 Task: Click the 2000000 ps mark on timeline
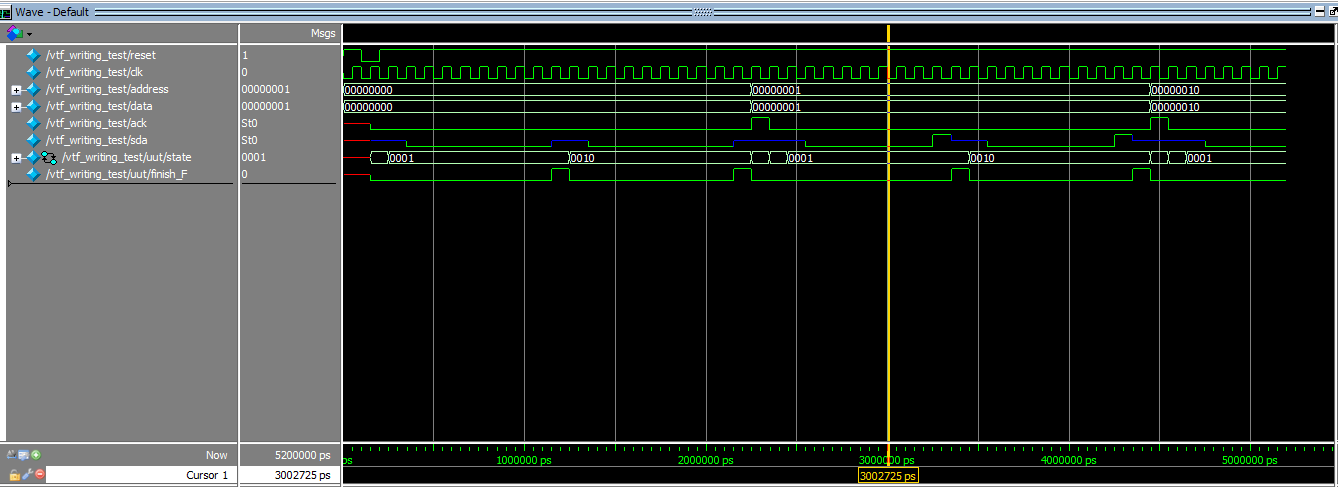coord(706,460)
